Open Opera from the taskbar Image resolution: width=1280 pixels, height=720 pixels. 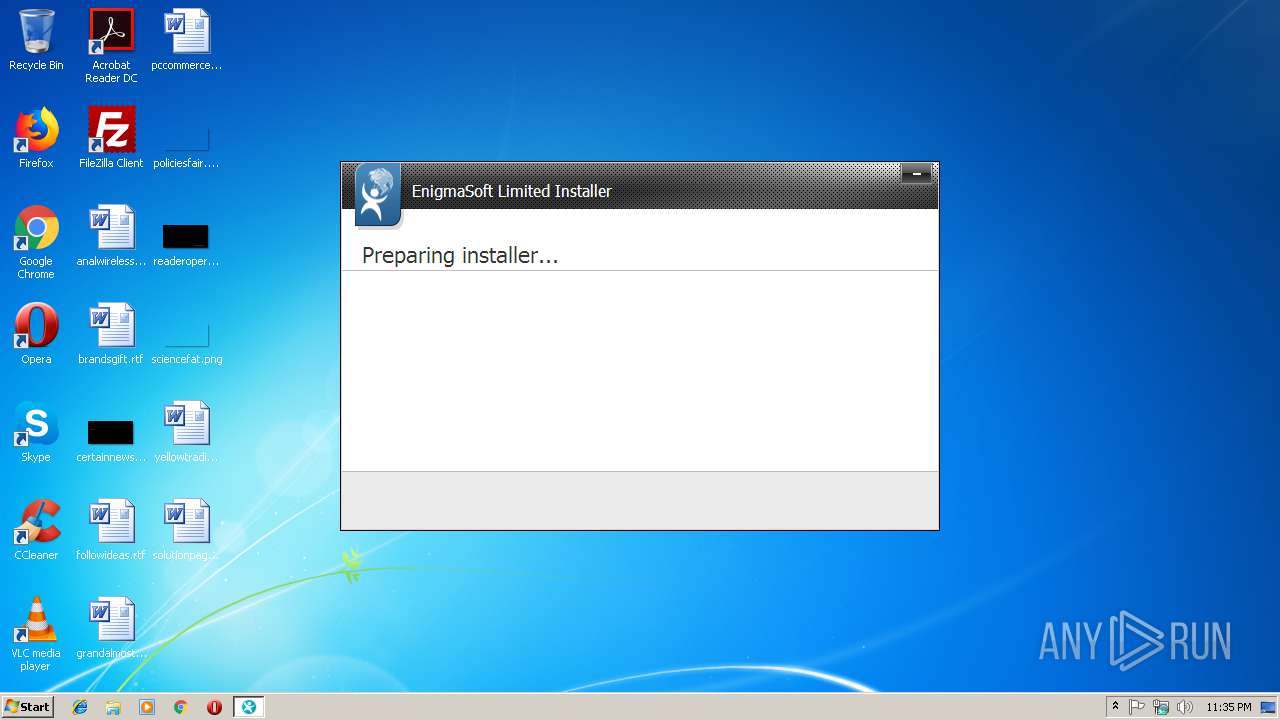[x=214, y=707]
